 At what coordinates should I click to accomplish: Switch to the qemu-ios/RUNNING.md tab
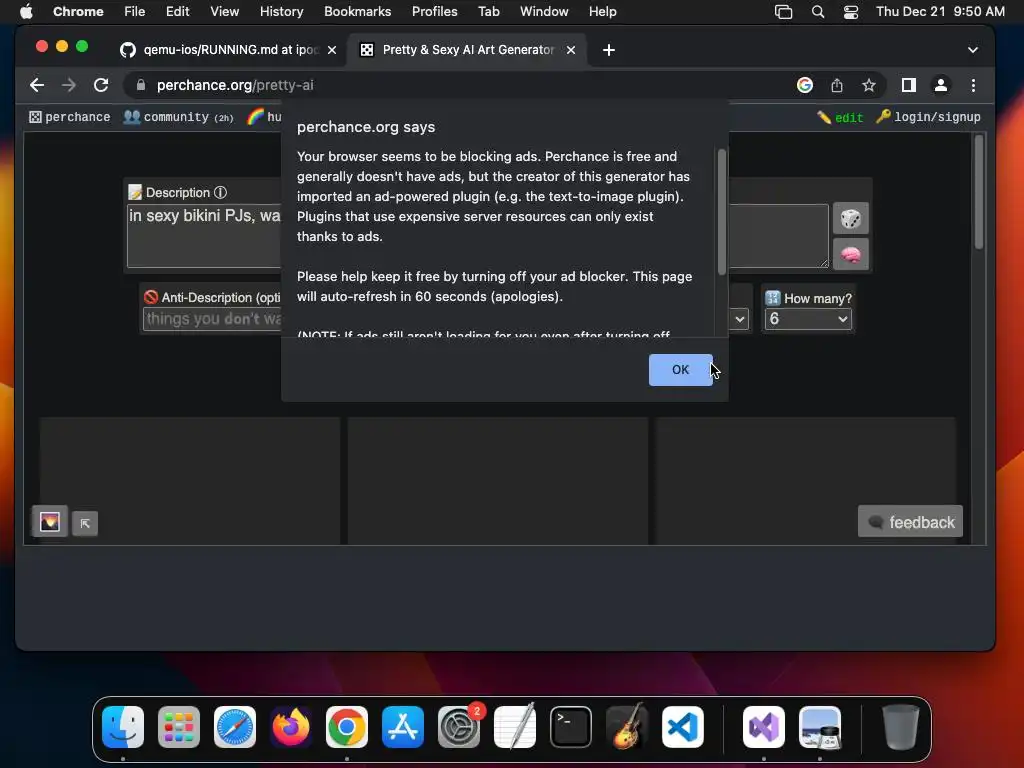point(229,50)
